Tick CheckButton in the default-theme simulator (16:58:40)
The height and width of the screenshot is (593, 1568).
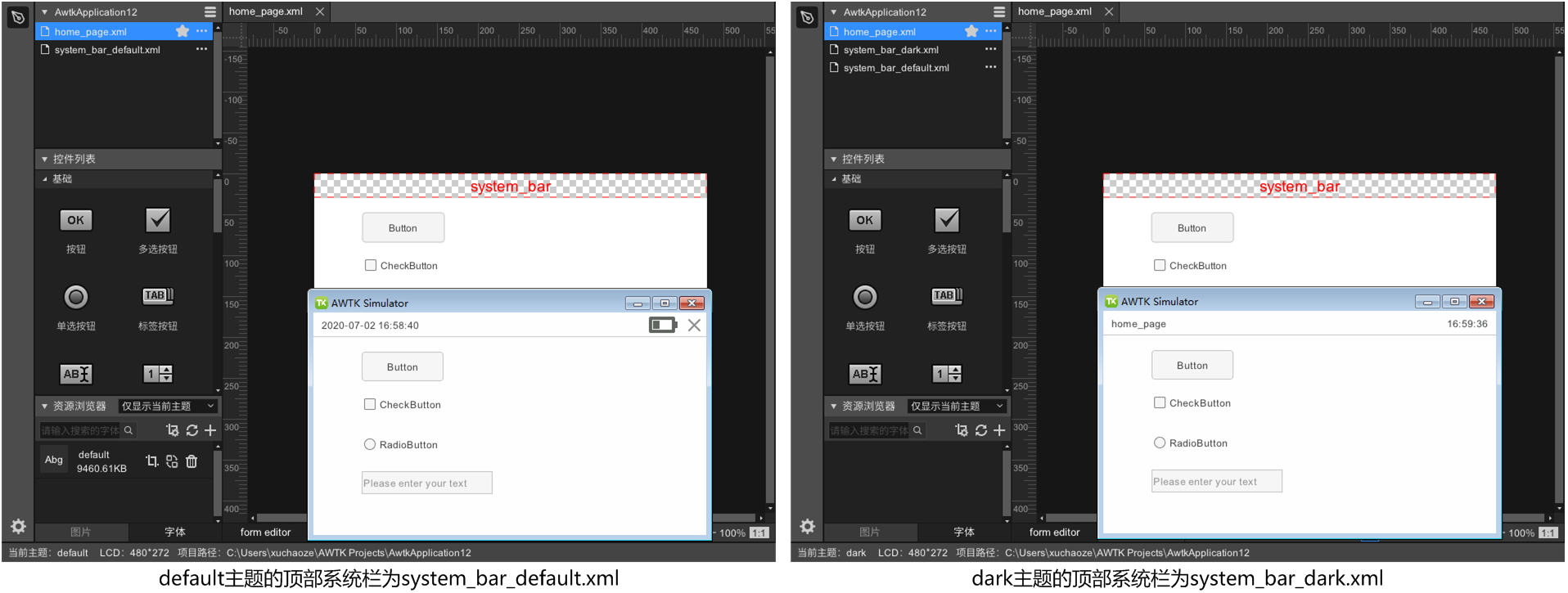(370, 404)
